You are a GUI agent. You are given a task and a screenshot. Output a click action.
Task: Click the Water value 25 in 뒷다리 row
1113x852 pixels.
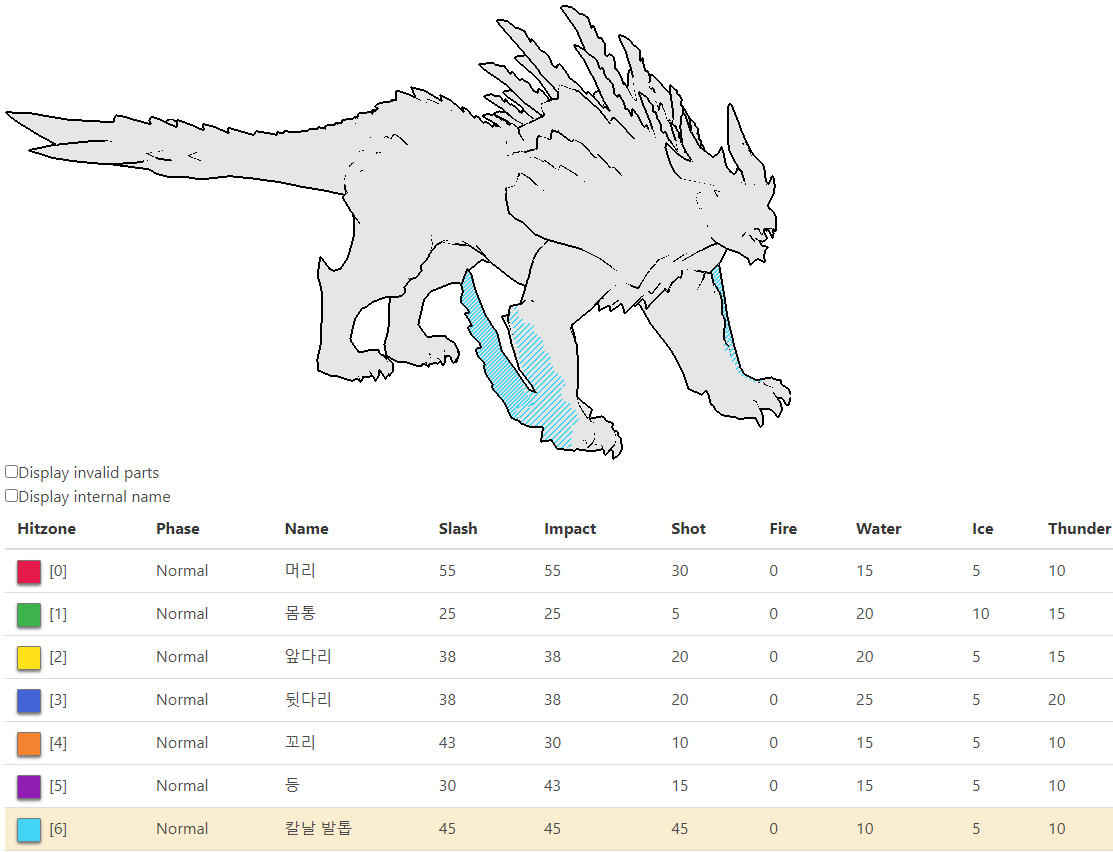pyautogui.click(x=865, y=700)
